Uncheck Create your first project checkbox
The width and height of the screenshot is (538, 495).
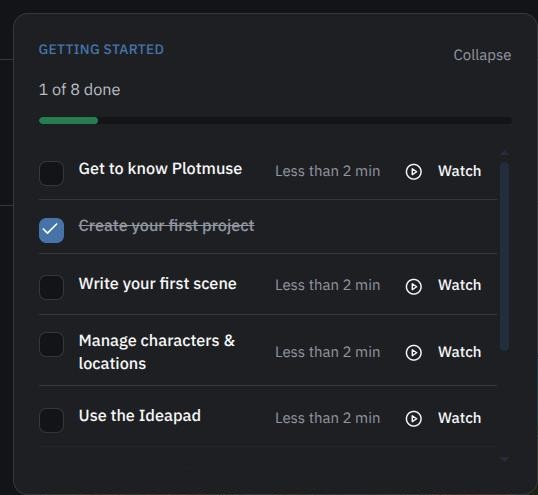51,230
